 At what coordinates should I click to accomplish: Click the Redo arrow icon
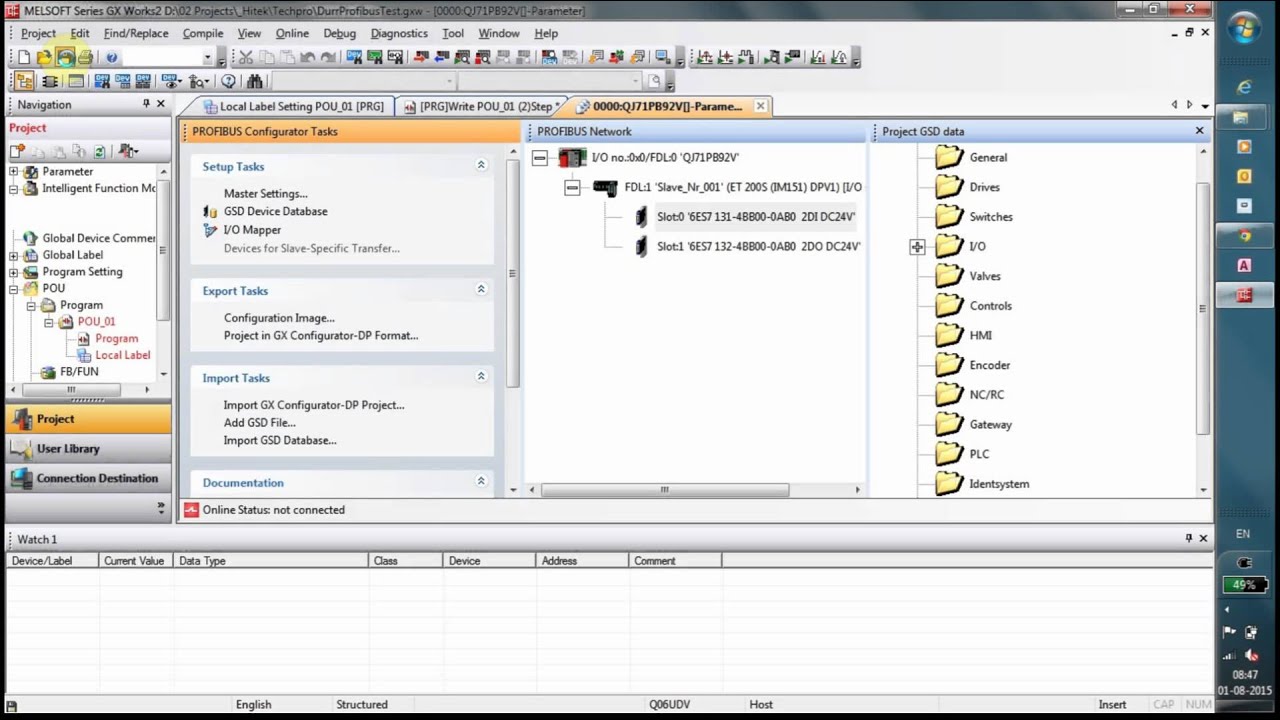coord(328,58)
